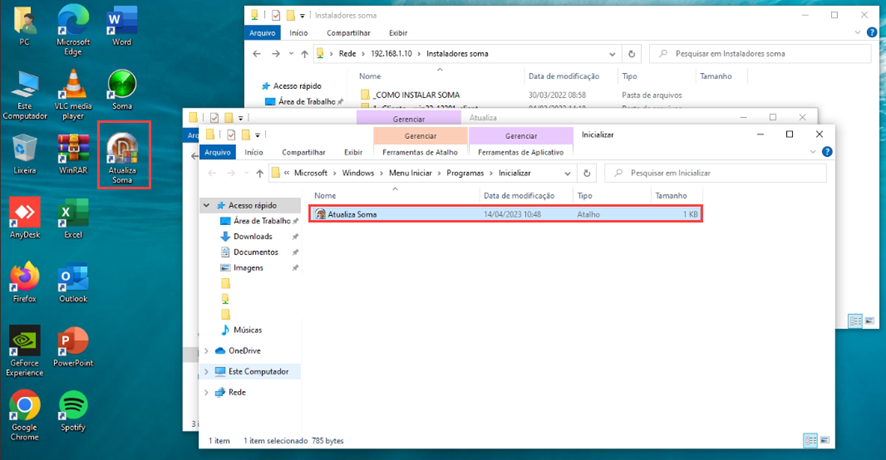Launch Excel from the desktop

[x=73, y=218]
